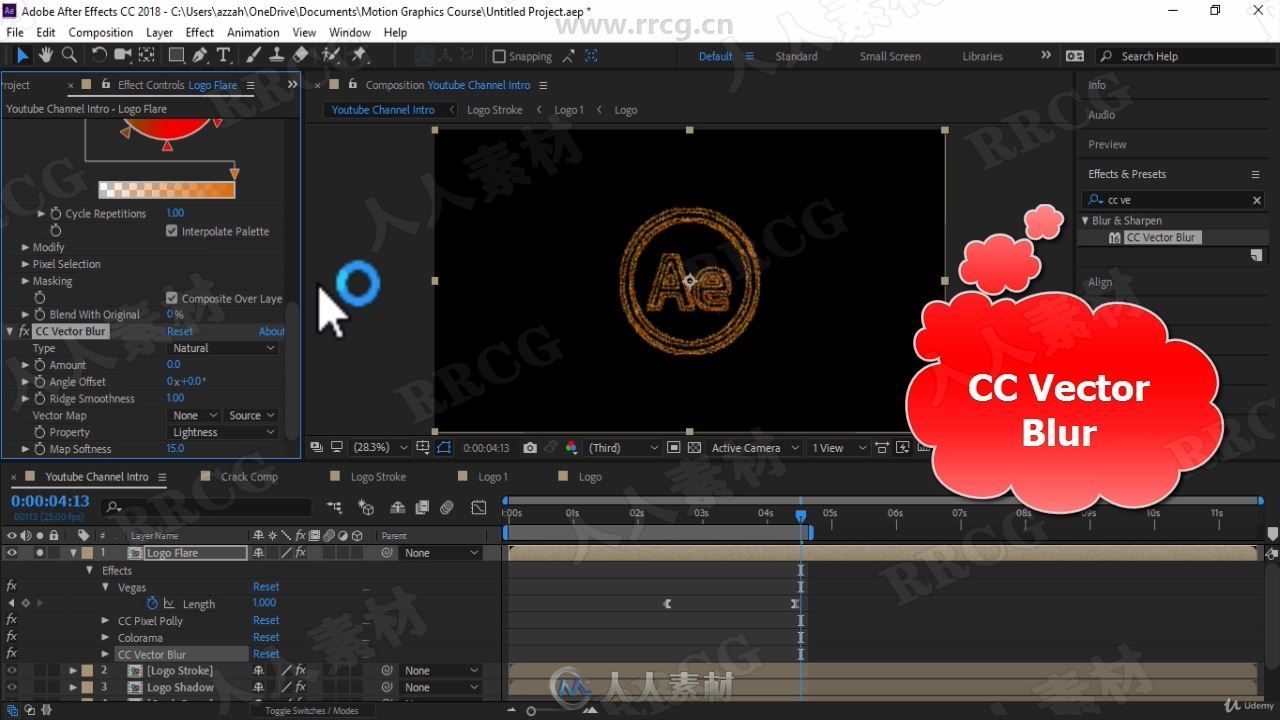Toggle mask and shape path visibility

point(444,448)
